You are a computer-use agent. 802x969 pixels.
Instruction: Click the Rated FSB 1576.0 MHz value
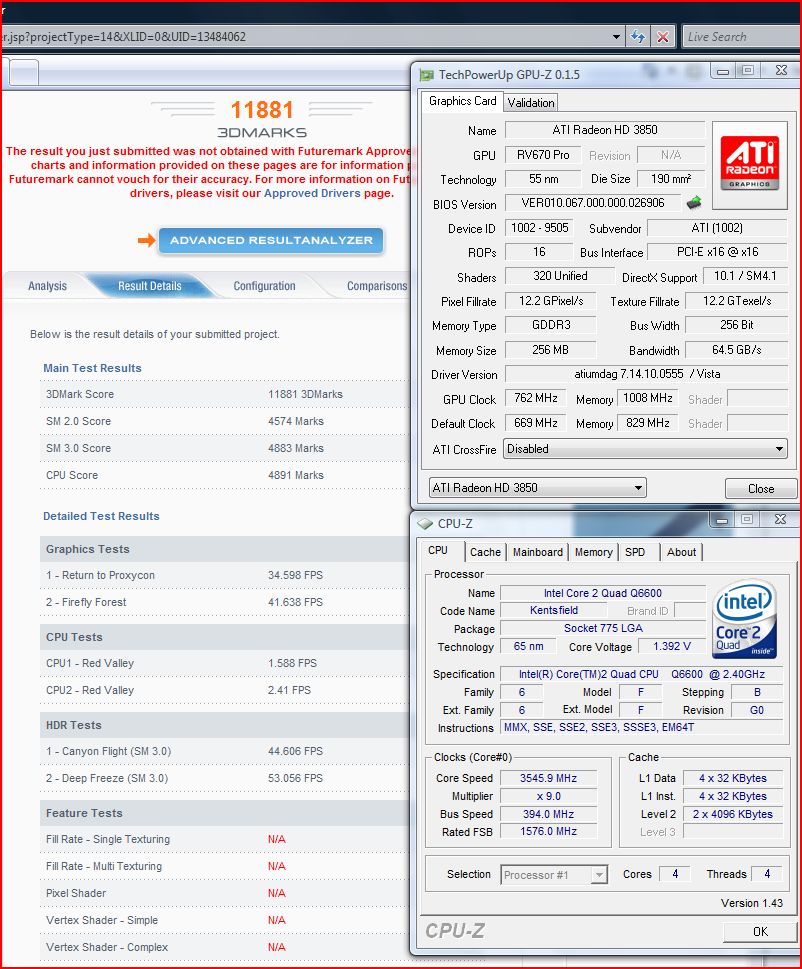point(548,831)
